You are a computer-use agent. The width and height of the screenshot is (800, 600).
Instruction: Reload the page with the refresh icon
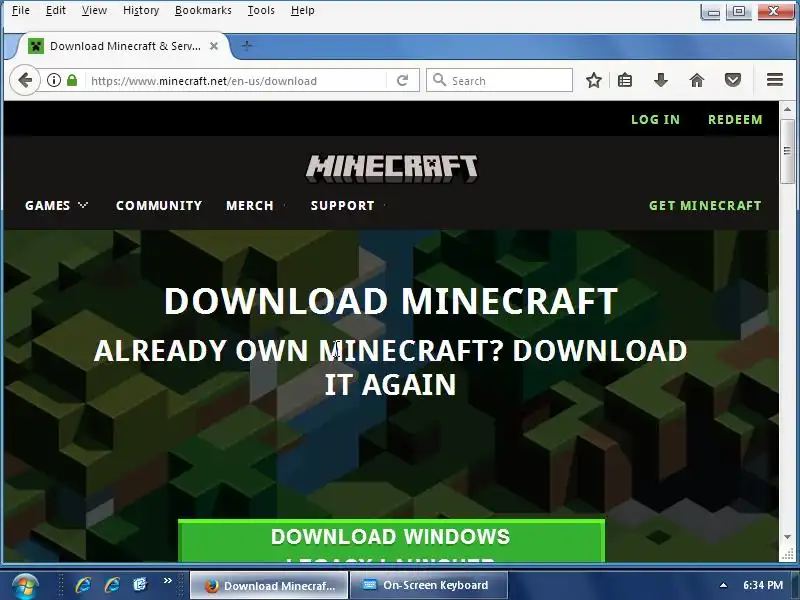(403, 80)
